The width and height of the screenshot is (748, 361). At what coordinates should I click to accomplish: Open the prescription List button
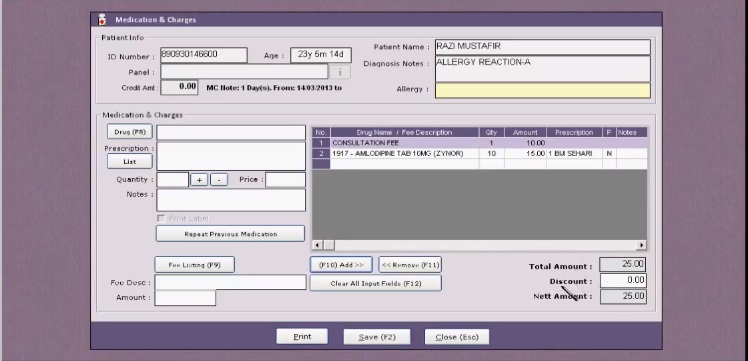coord(130,162)
